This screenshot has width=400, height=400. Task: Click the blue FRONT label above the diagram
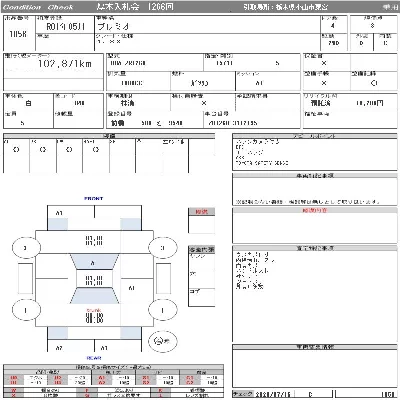[x=94, y=199]
